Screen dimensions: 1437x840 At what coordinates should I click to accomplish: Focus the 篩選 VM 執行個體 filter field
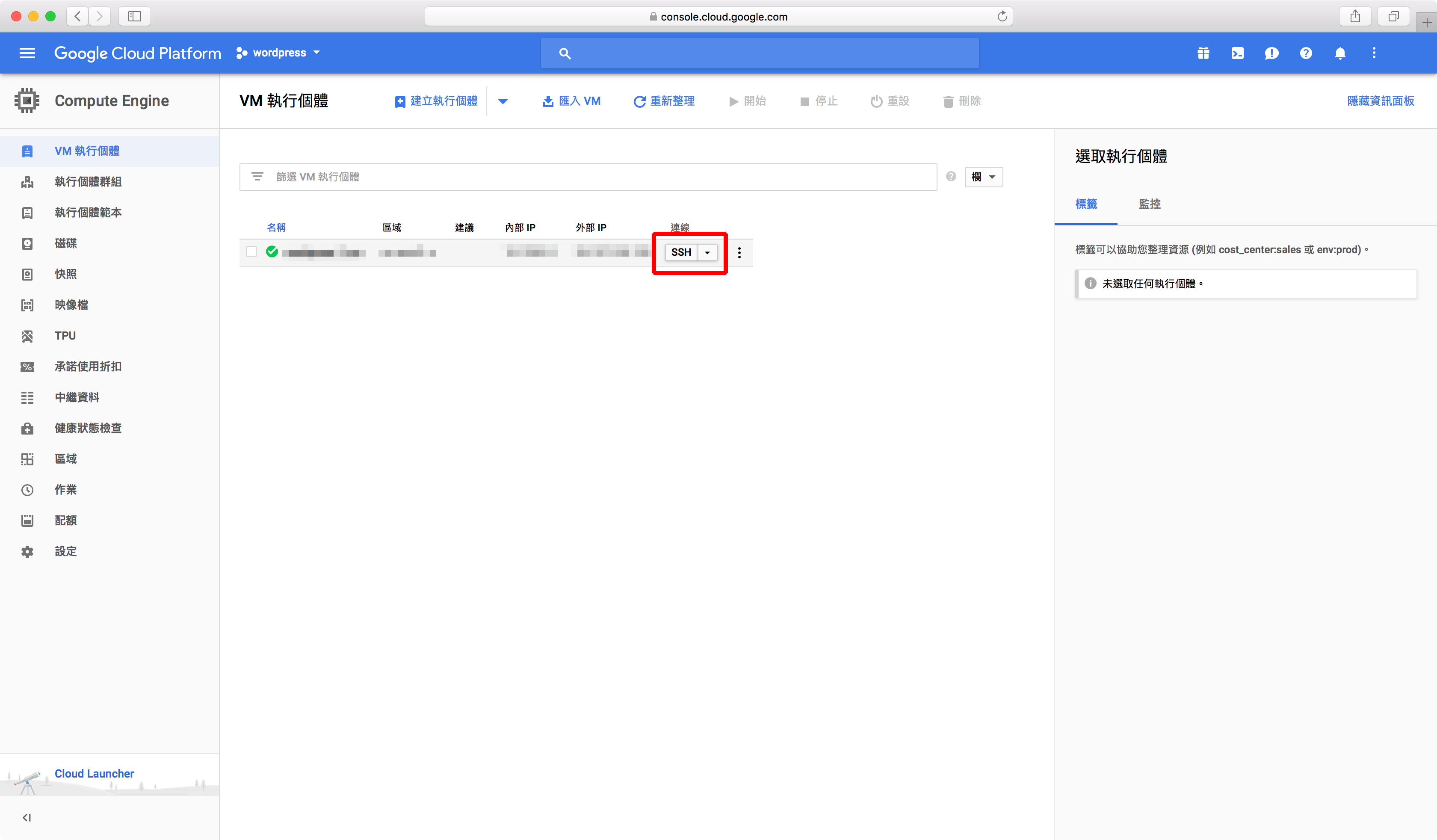599,177
